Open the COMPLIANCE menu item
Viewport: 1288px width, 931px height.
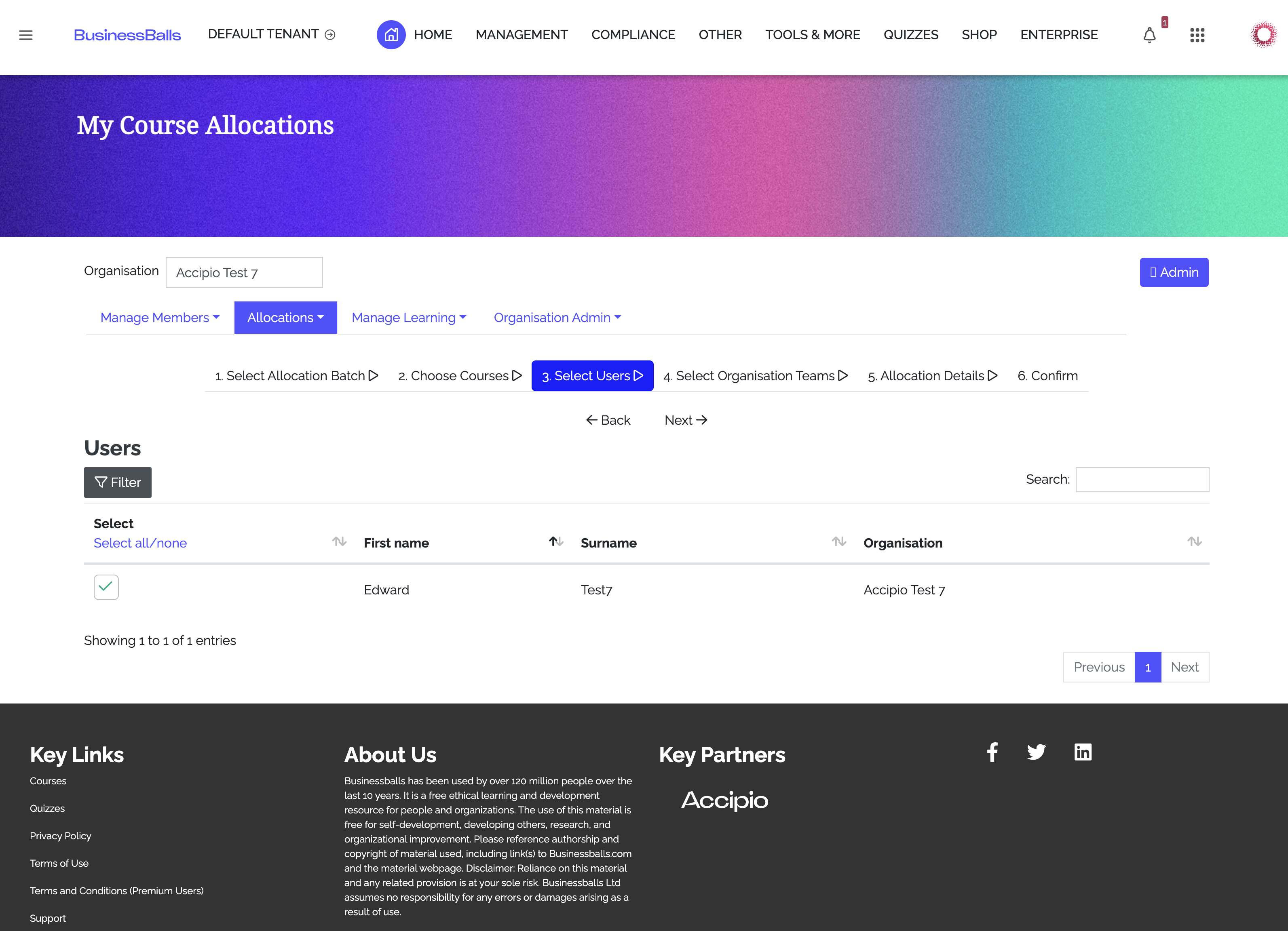click(633, 35)
